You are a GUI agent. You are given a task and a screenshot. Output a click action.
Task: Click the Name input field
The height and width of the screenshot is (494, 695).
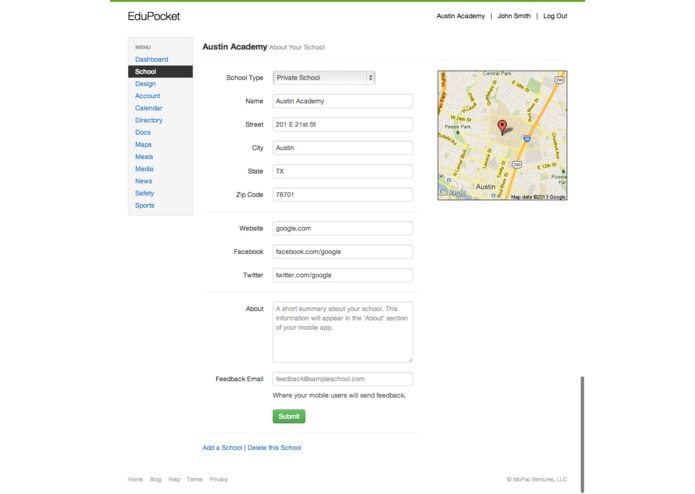point(343,101)
